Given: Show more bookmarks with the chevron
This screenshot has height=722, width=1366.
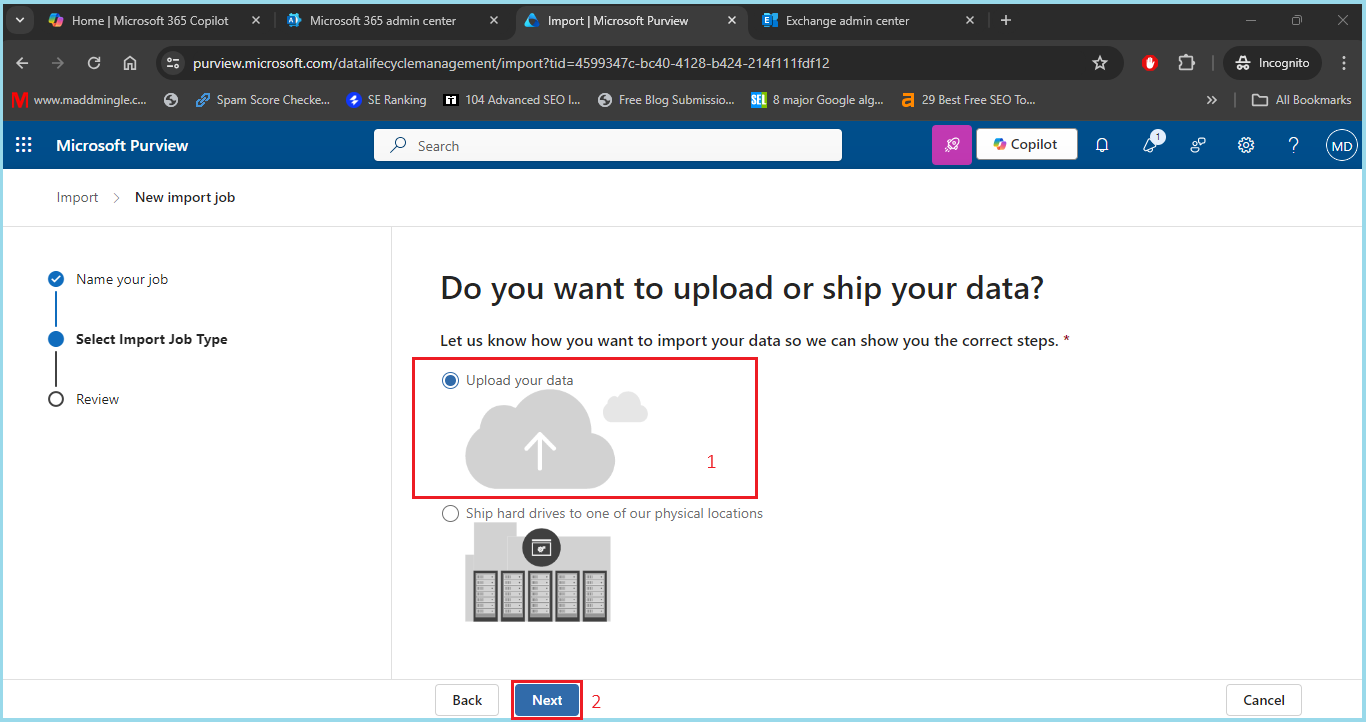Looking at the screenshot, I should [x=1212, y=100].
